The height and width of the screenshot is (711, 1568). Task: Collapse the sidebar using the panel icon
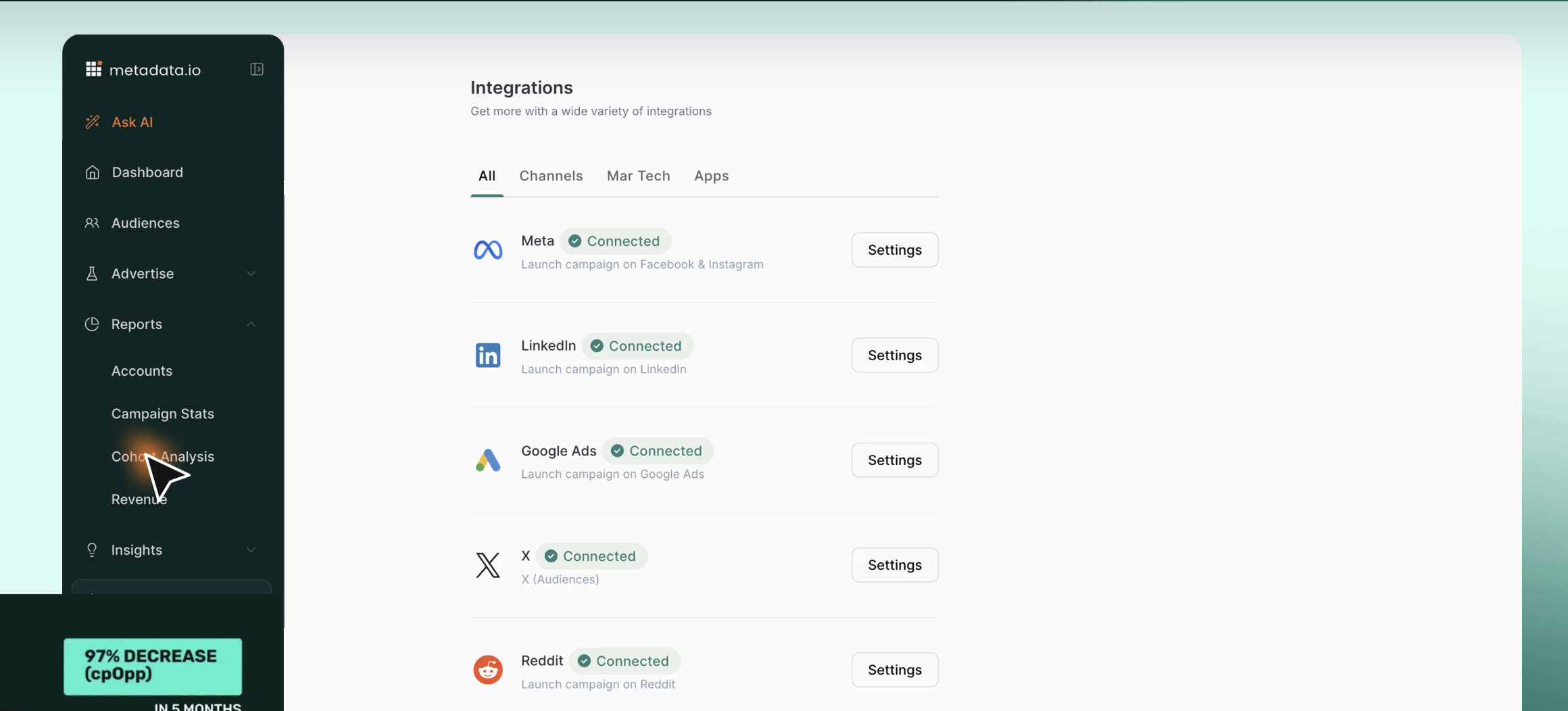256,68
